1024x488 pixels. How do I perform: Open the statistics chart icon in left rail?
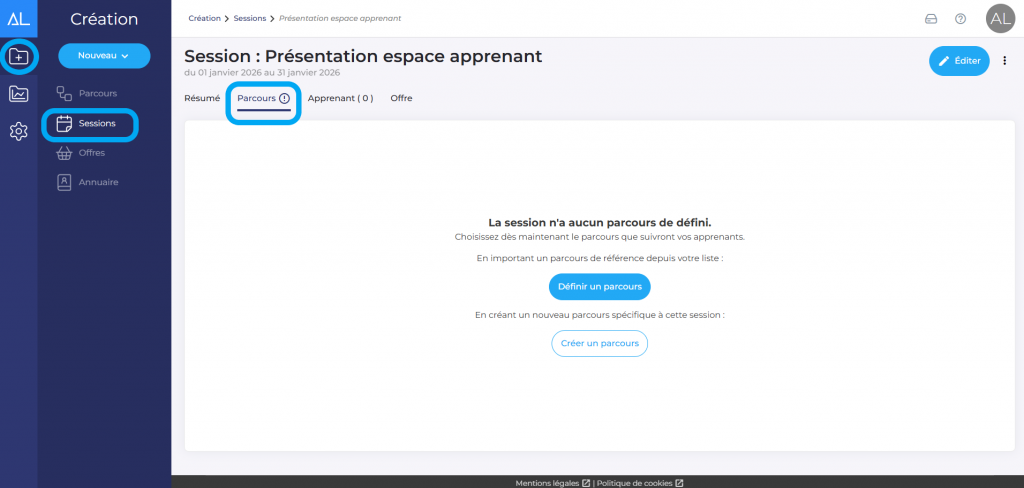[18, 94]
